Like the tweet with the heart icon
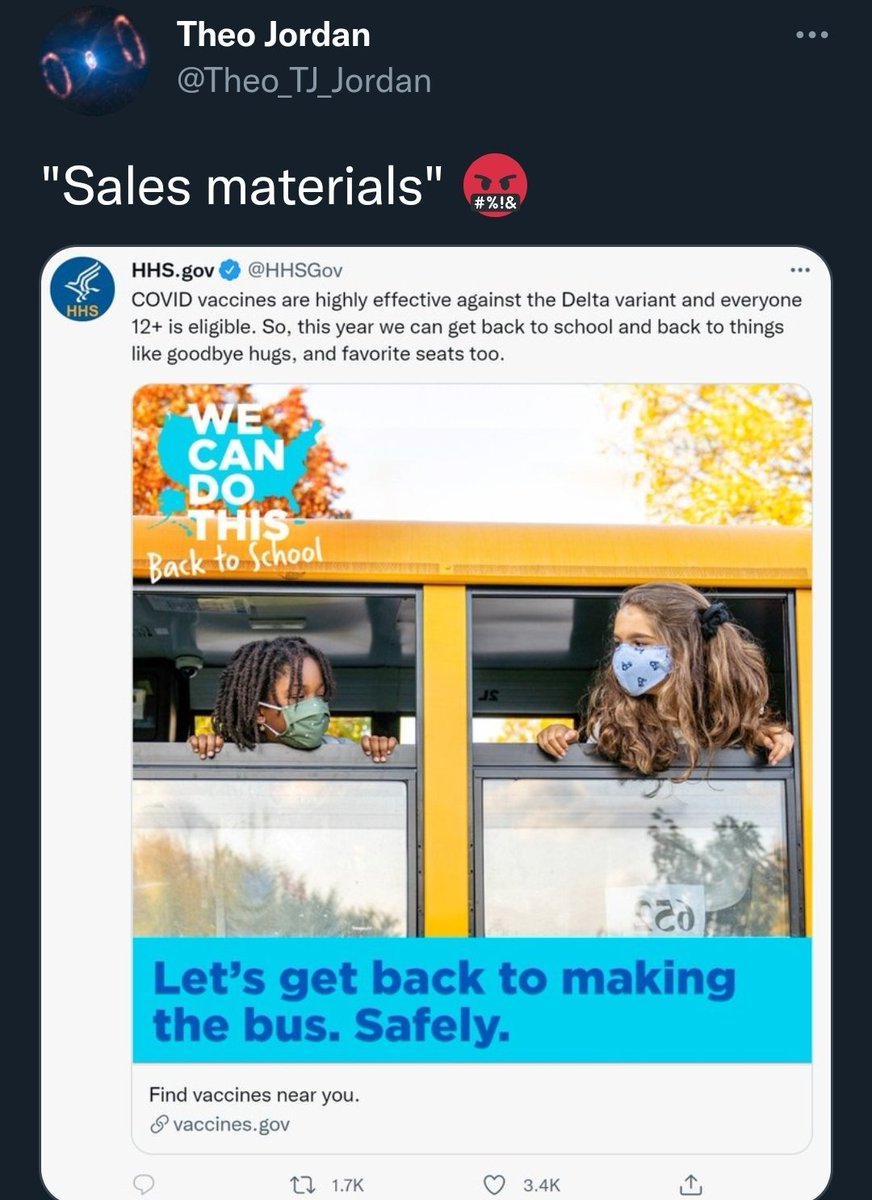The image size is (872, 1200). (x=494, y=1184)
